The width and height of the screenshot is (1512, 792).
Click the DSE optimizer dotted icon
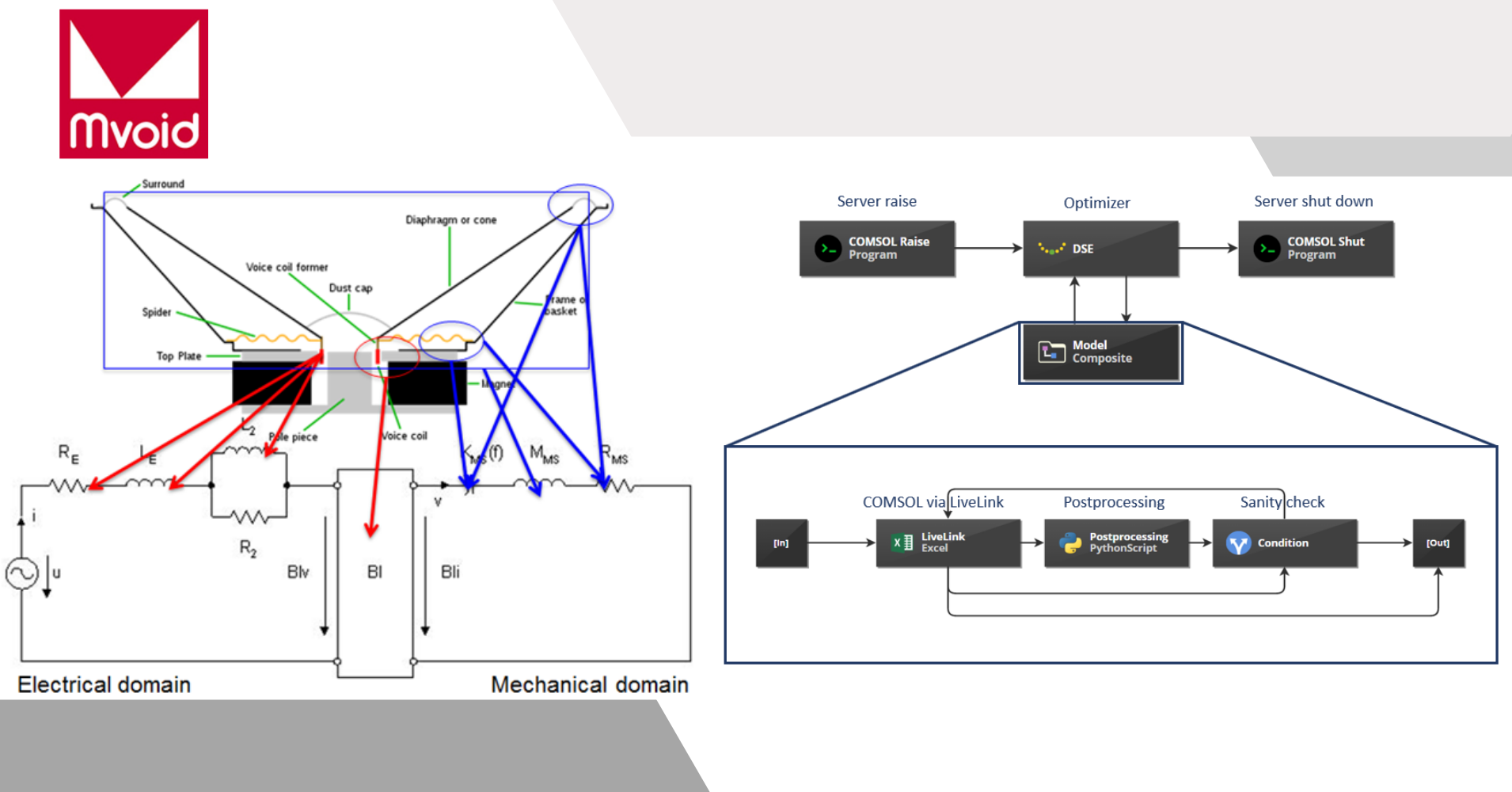(1051, 249)
